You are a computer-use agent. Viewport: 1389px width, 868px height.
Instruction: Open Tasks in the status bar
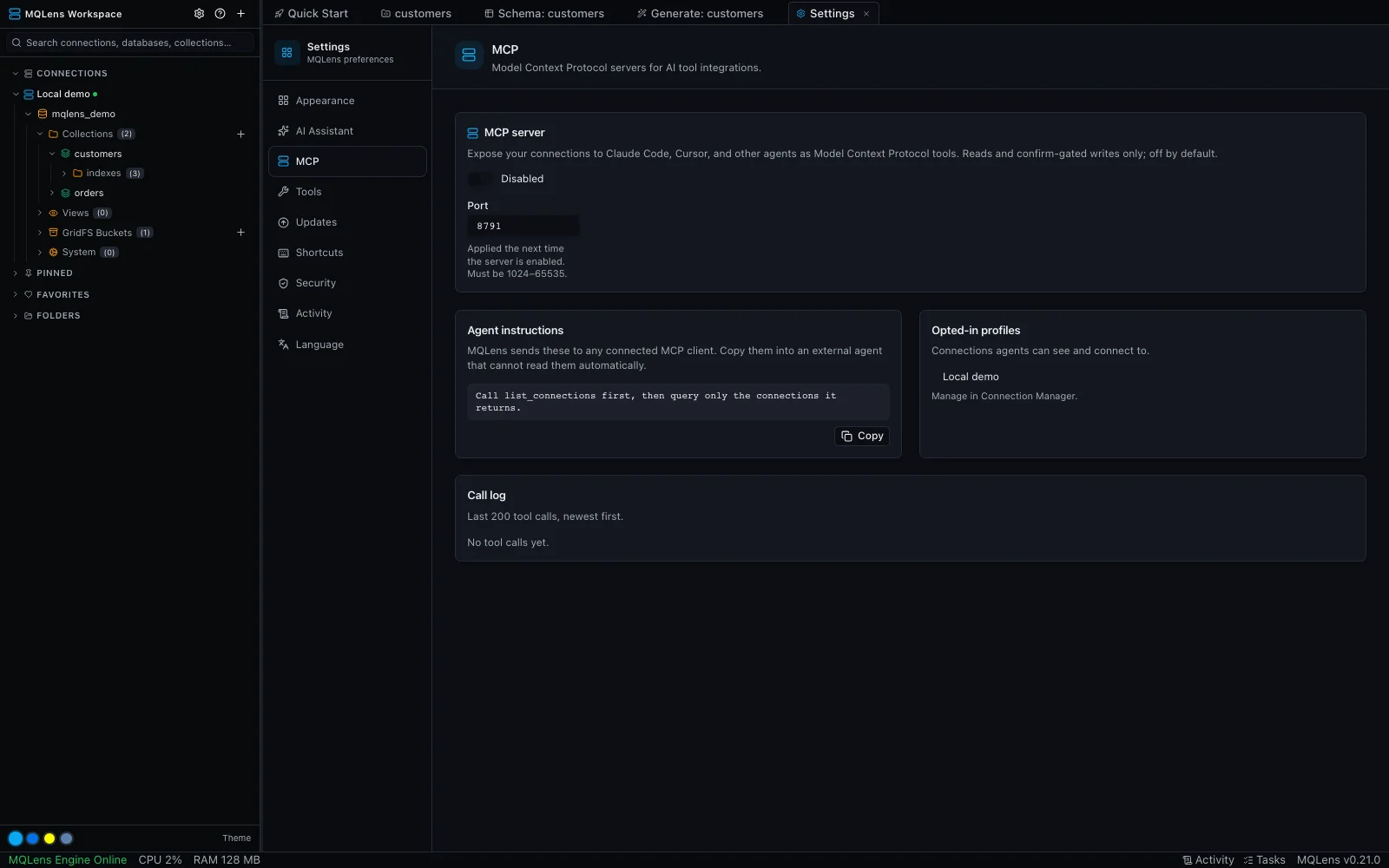[1264, 860]
